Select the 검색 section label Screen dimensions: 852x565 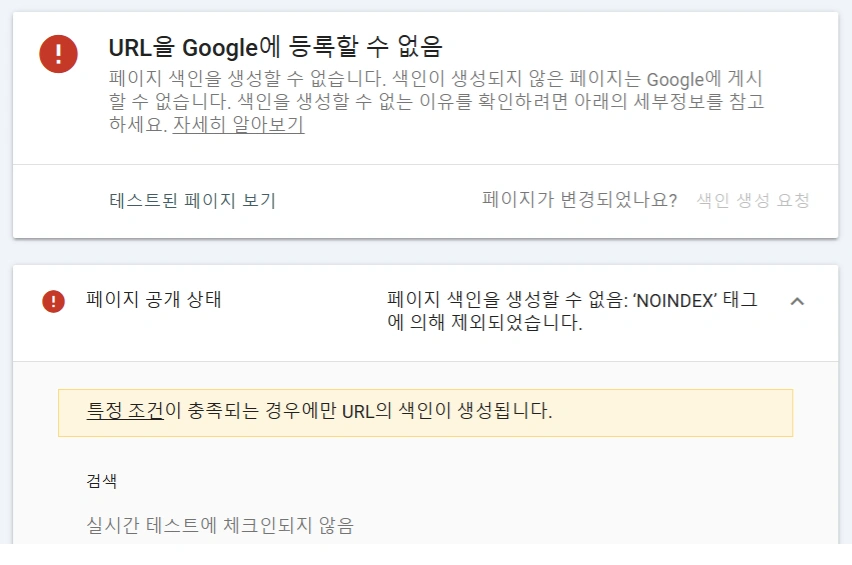pos(102,481)
